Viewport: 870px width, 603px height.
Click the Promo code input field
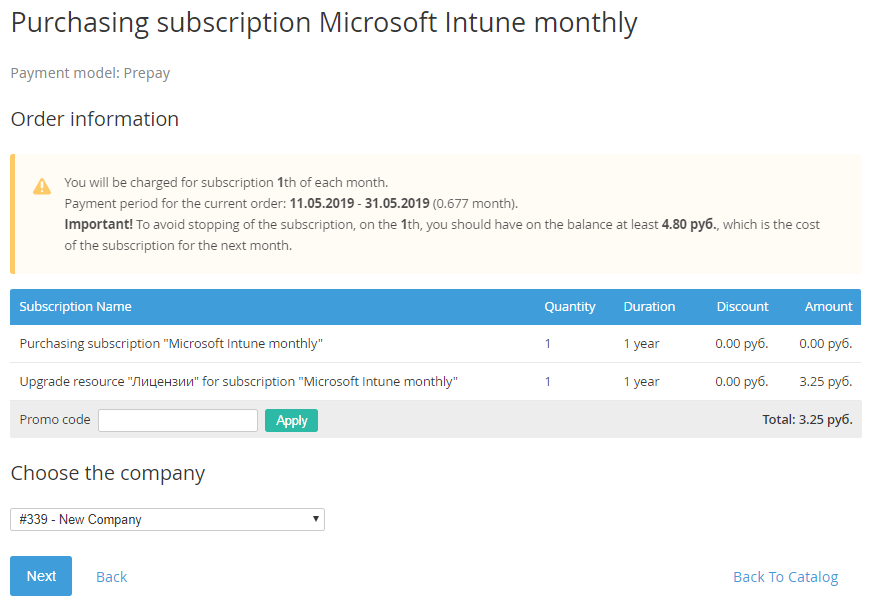[178, 420]
